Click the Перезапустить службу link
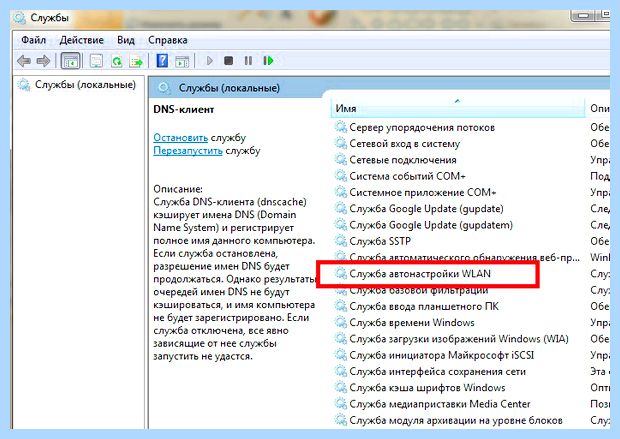The image size is (620, 439). point(188,151)
